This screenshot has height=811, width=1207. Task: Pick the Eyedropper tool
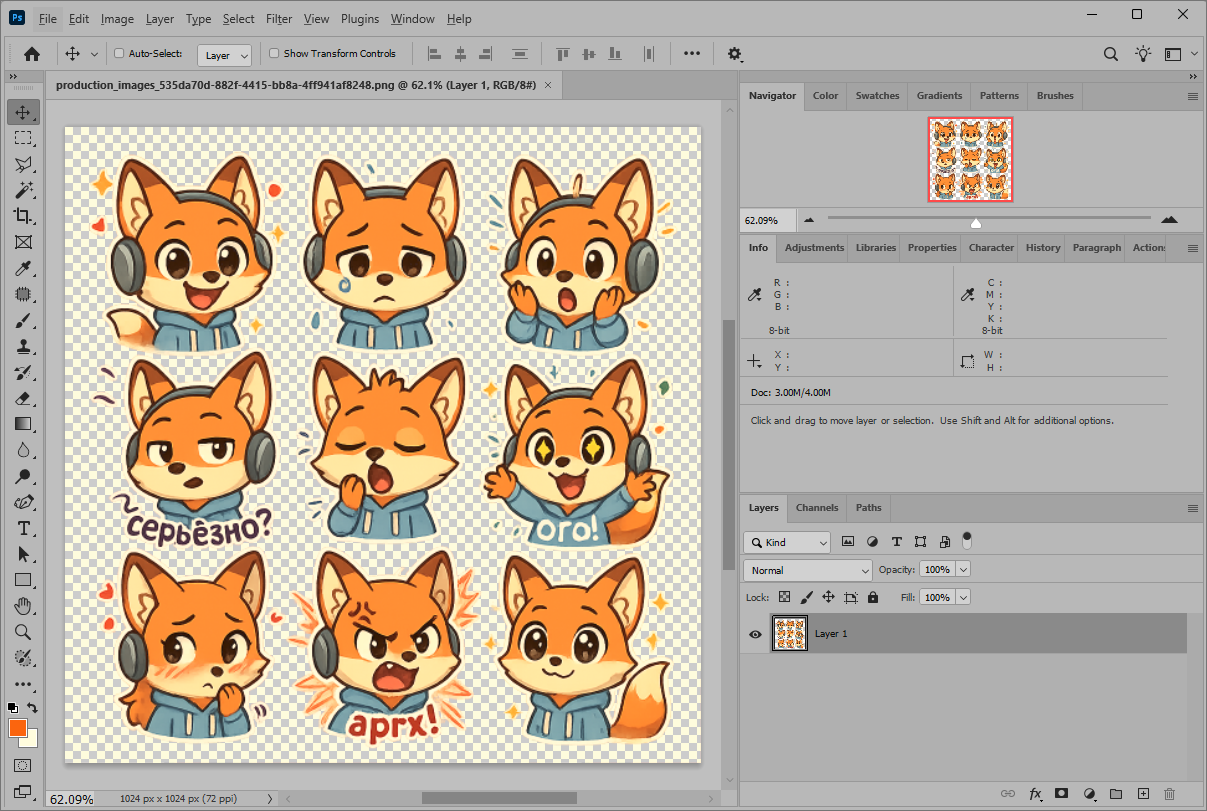coord(23,268)
